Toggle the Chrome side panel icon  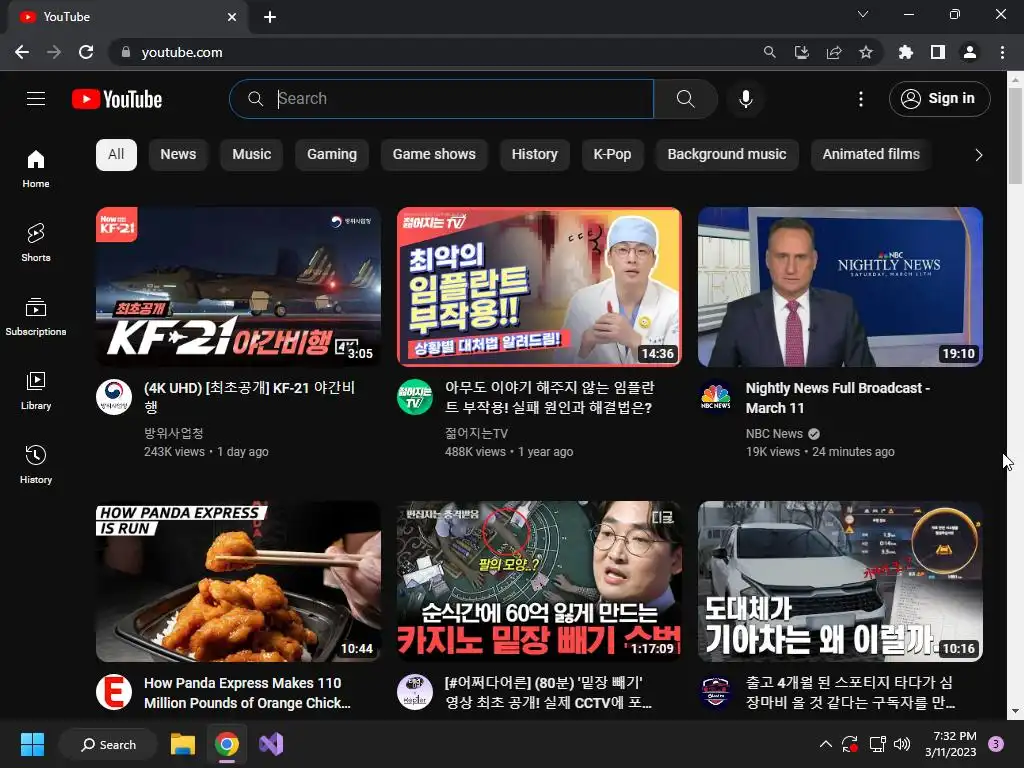(938, 52)
